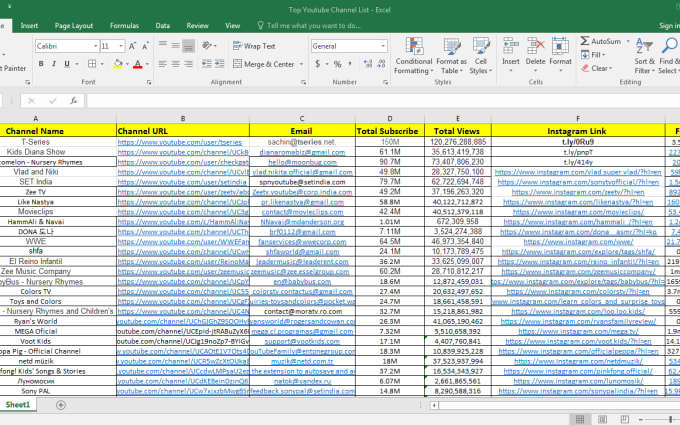
Task: Open Format as Table gallery
Action: point(451,56)
